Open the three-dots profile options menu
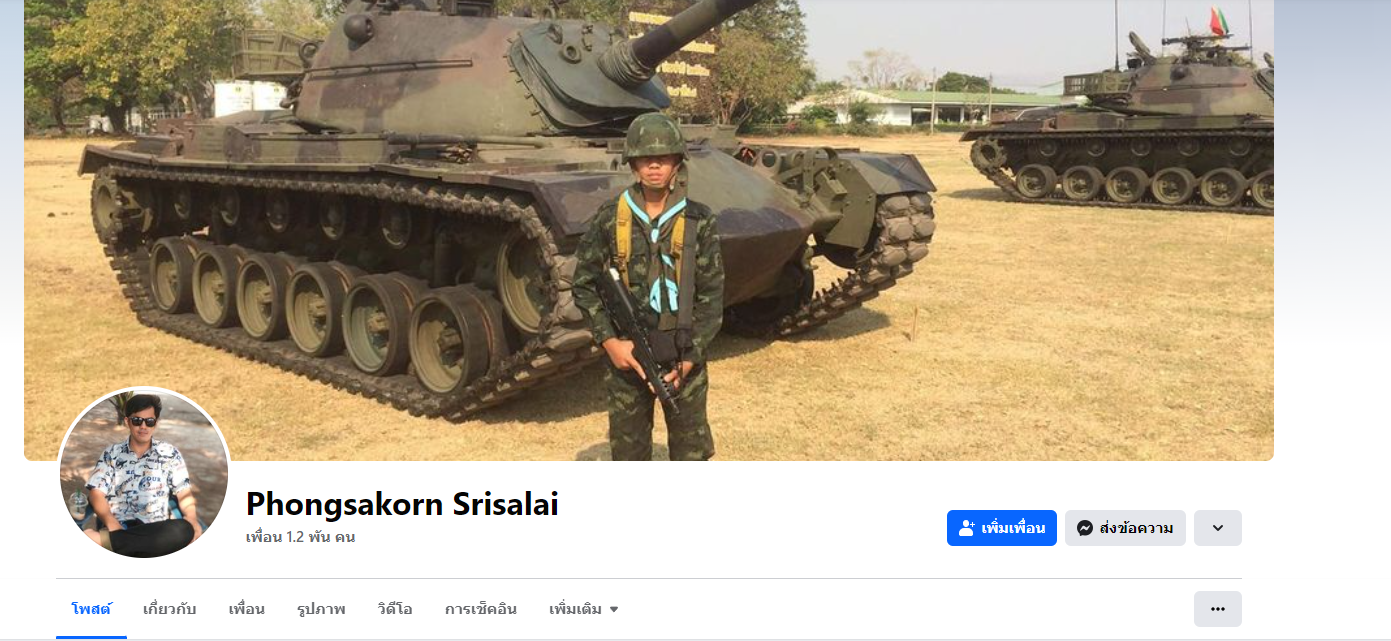The height and width of the screenshot is (641, 1391). (x=1217, y=608)
